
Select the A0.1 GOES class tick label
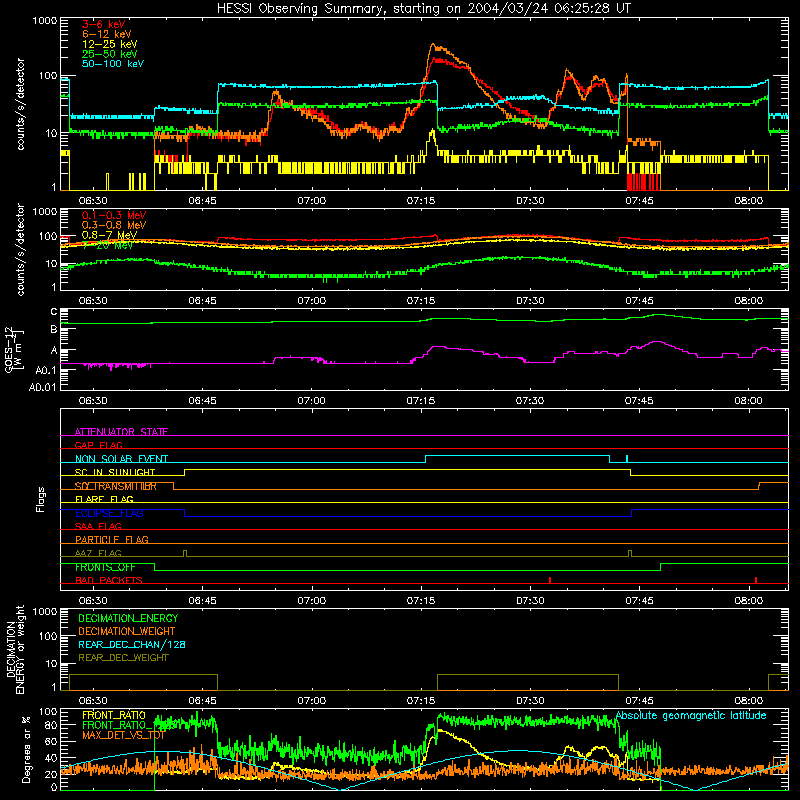[x=45, y=370]
